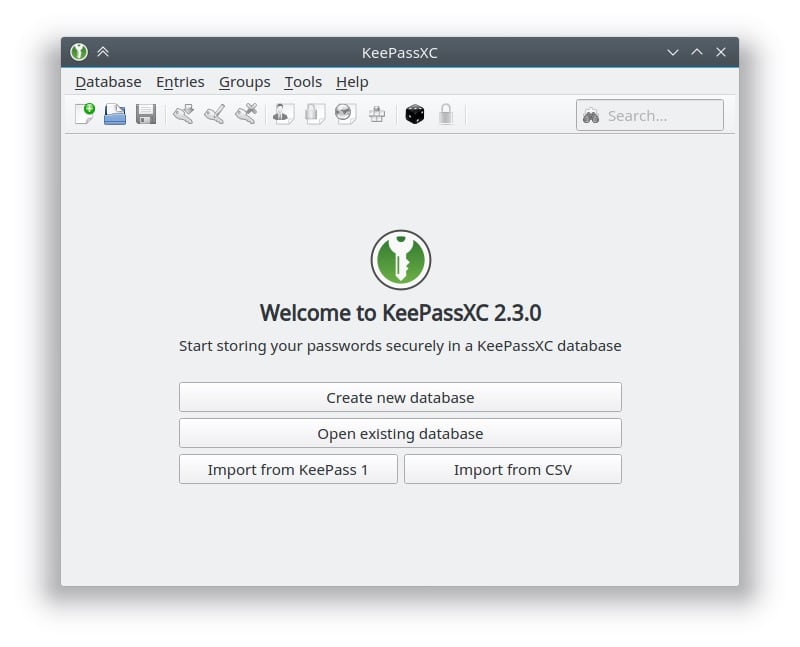Screen dimensions: 800x647
Task: Select the Add new entry key icon
Action: coord(186,114)
